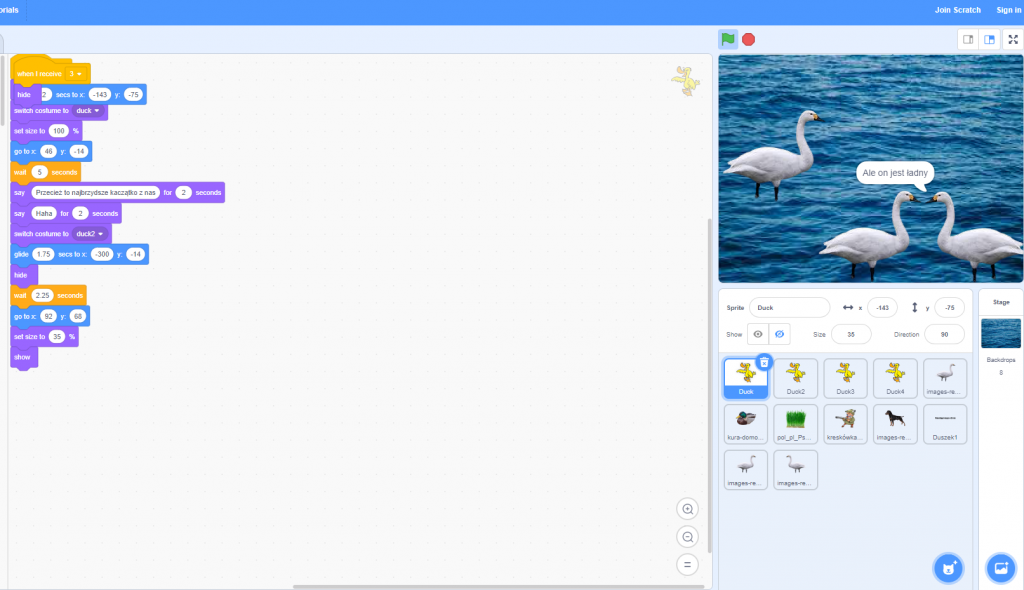Open the Choose a Backdrop button
The height and width of the screenshot is (590, 1024).
coord(1000,568)
